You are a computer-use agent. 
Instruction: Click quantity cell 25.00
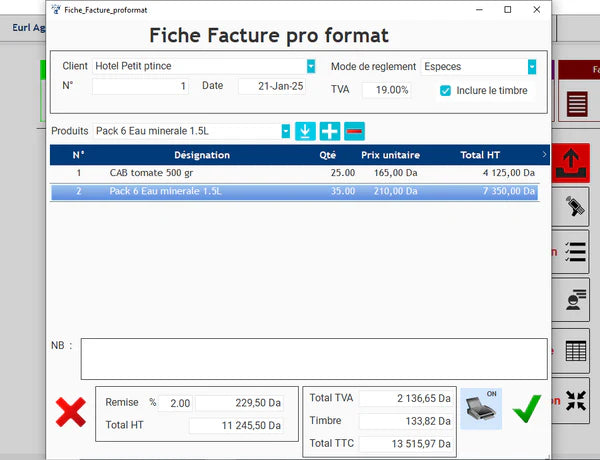(x=343, y=173)
